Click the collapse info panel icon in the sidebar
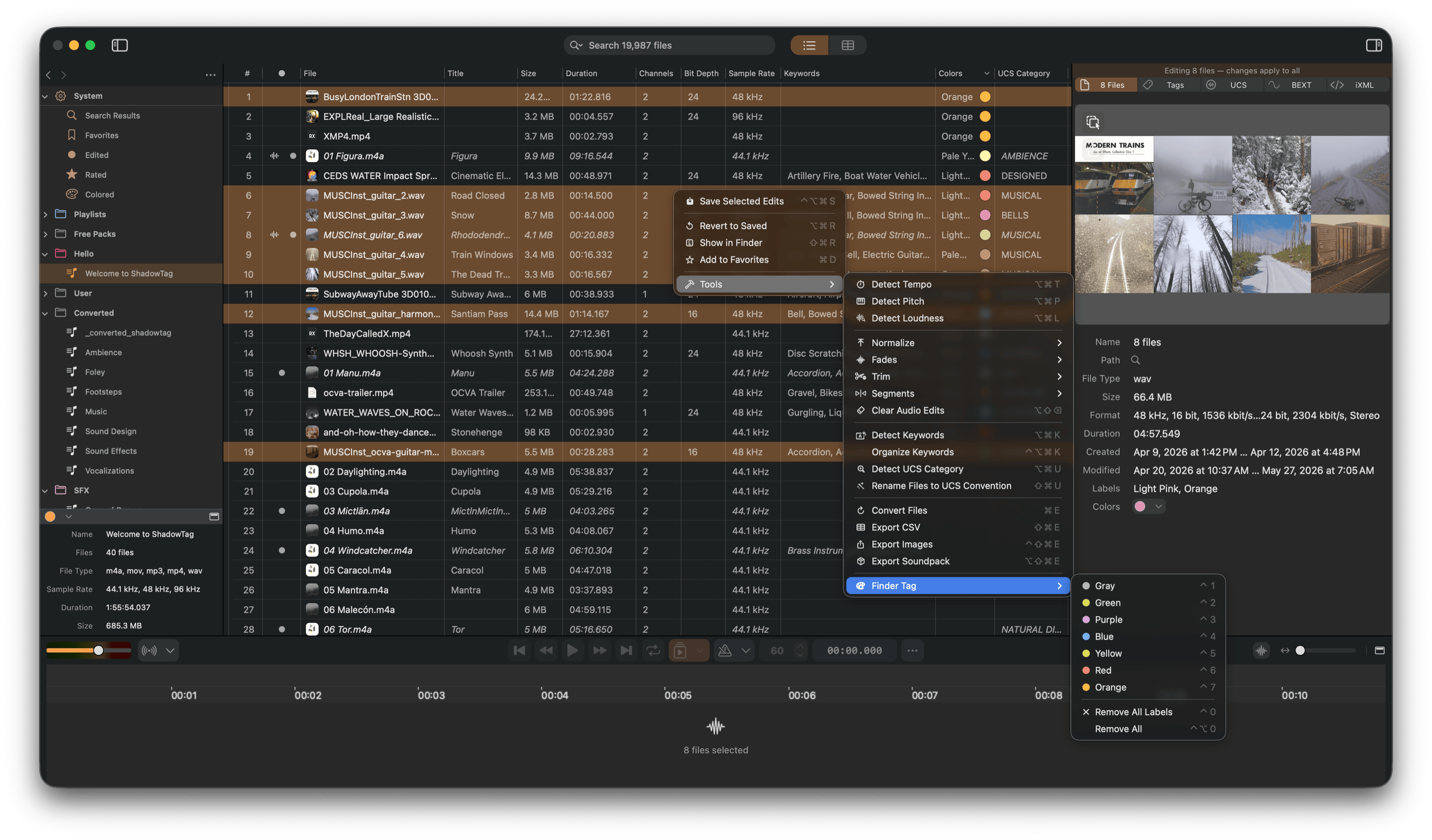This screenshot has width=1432, height=840. pyautogui.click(x=214, y=516)
